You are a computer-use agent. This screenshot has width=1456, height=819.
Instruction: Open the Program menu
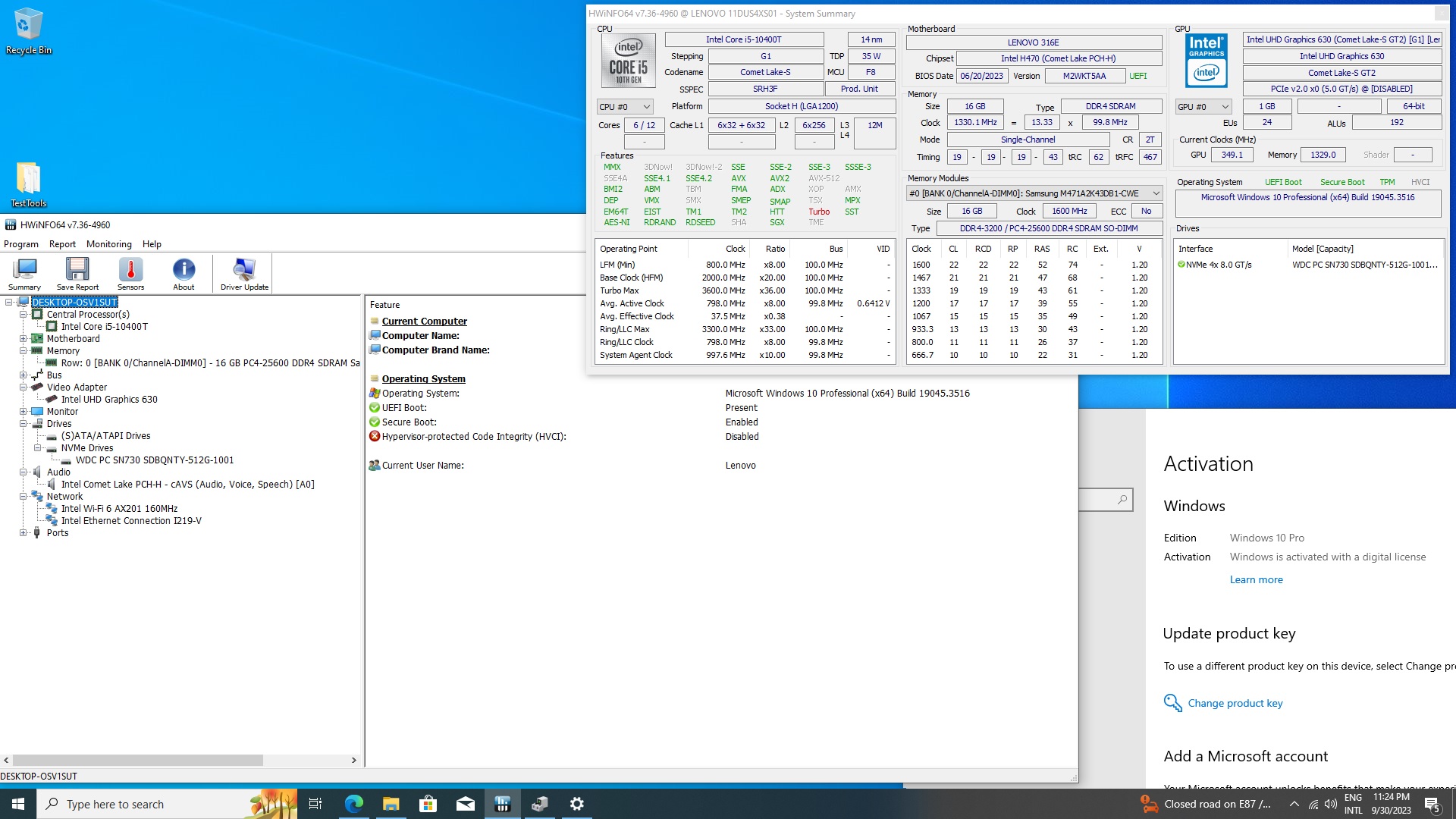21,244
